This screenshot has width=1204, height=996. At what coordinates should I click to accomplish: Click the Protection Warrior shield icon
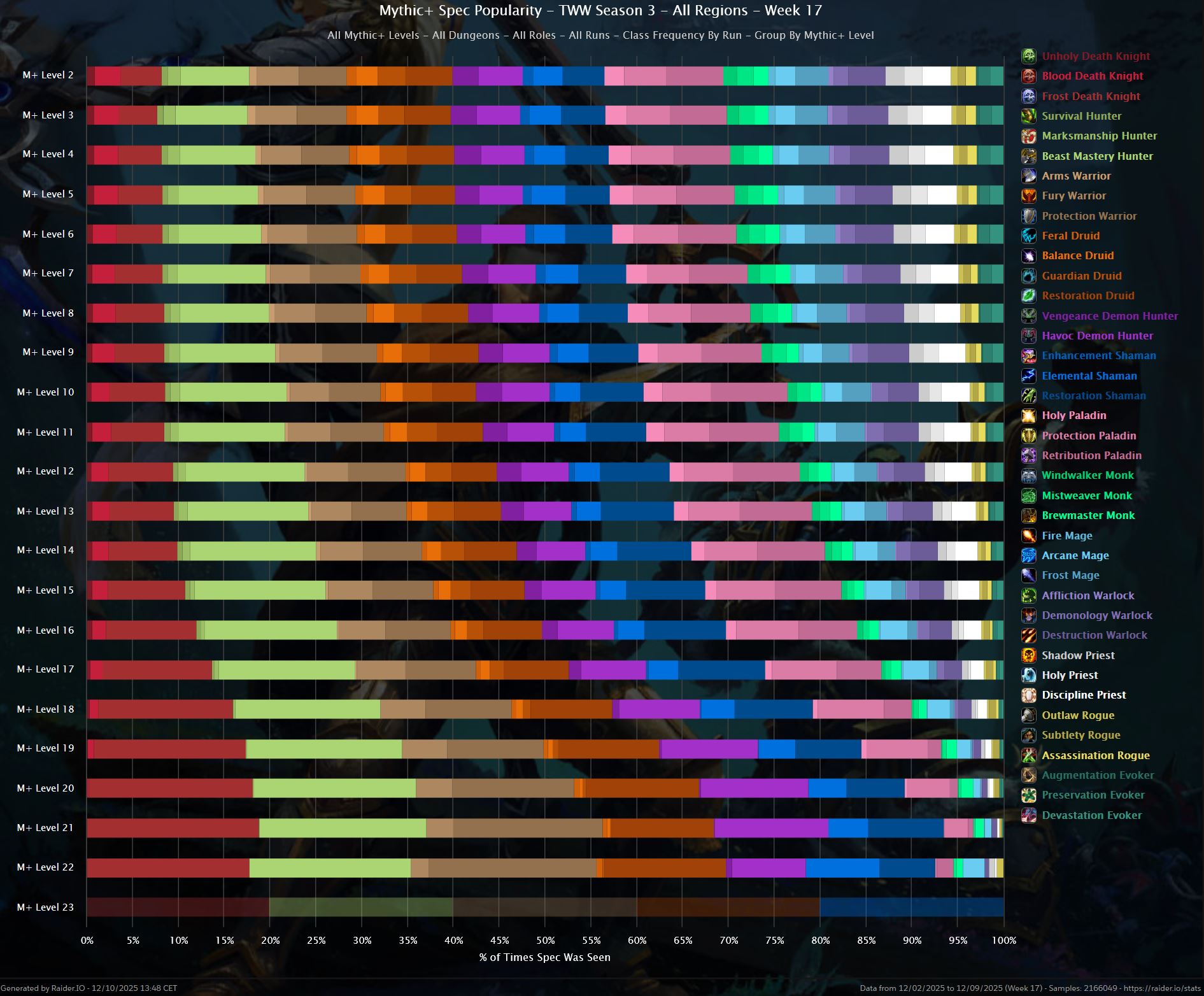pyautogui.click(x=1028, y=216)
